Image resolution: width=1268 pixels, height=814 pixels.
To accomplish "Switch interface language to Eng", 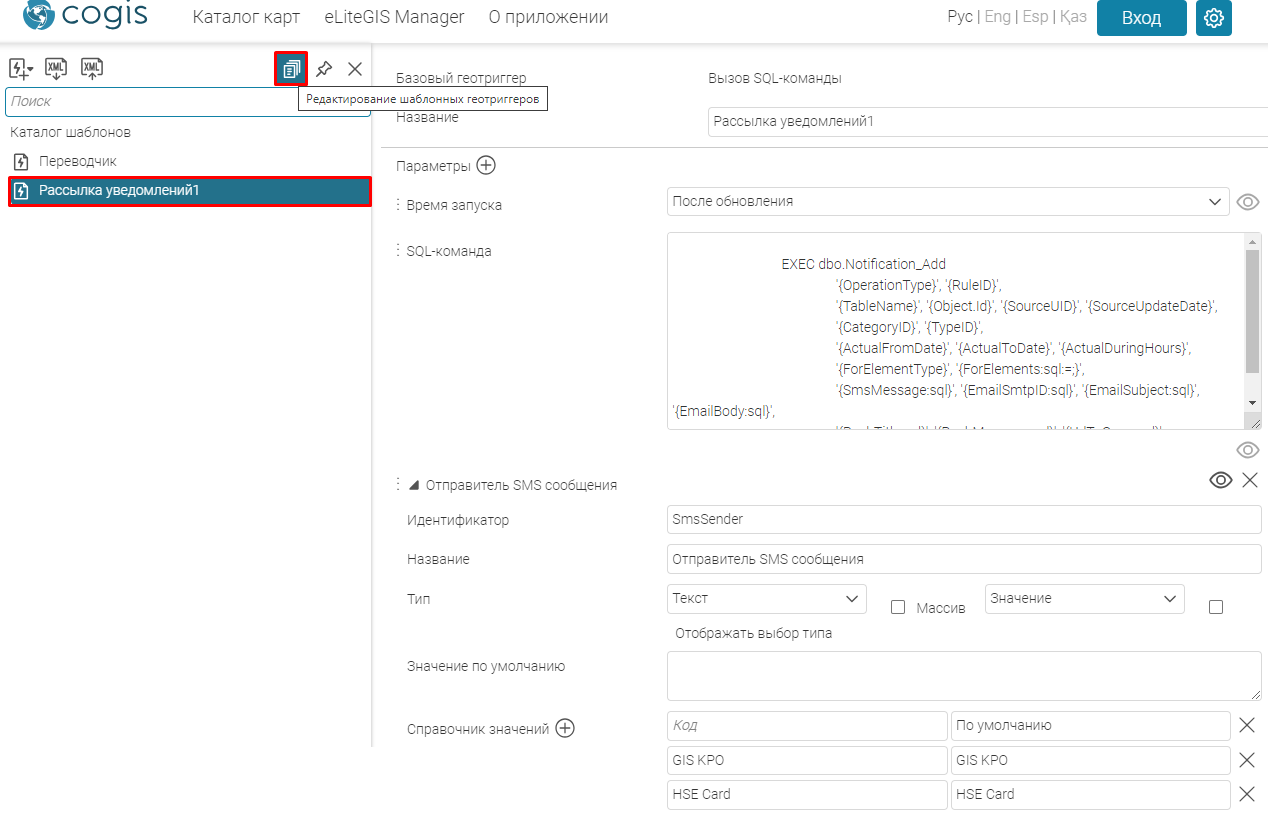I will coord(997,17).
